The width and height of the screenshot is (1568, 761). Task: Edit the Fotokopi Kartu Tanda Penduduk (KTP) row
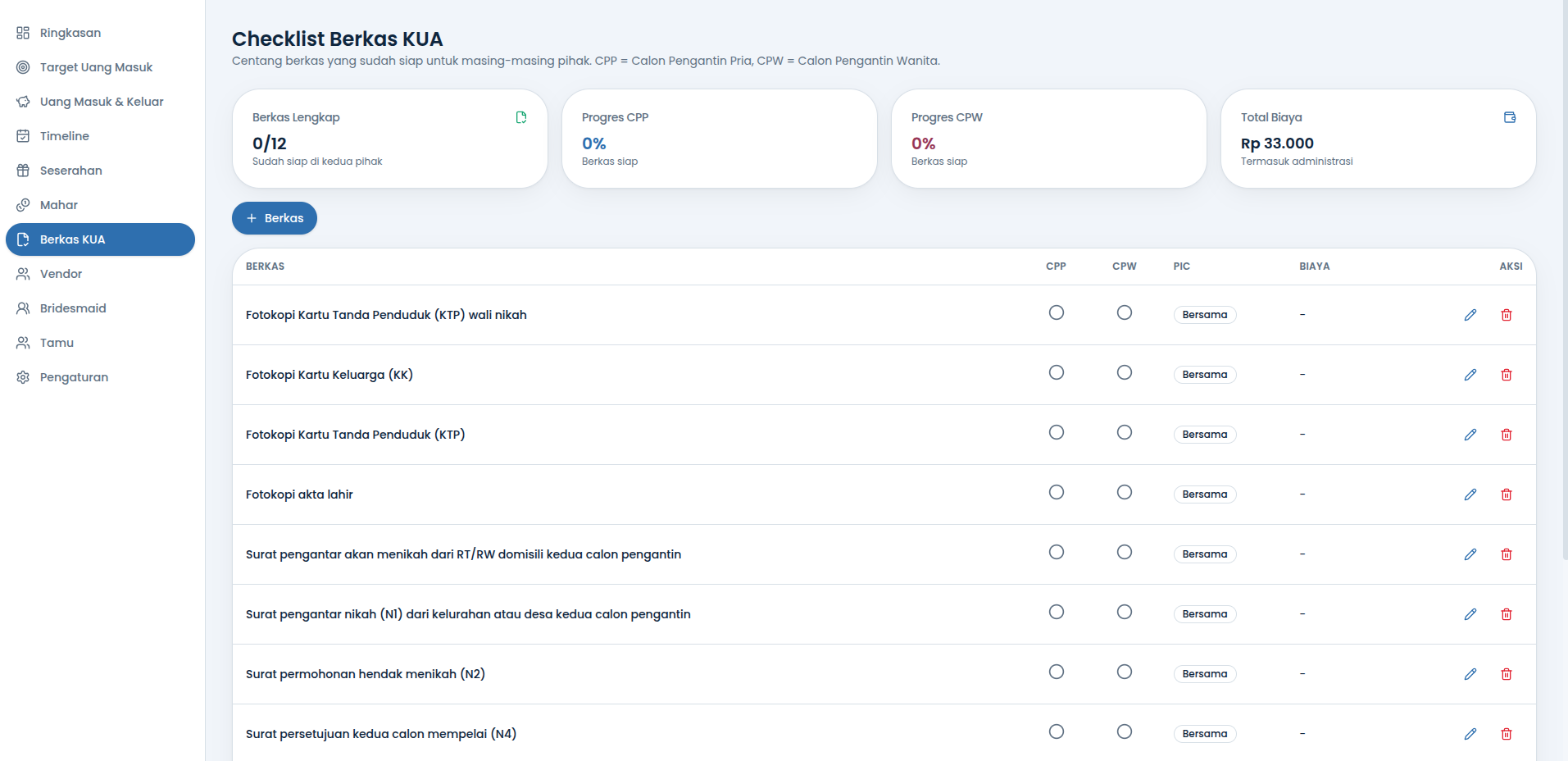click(x=1470, y=435)
